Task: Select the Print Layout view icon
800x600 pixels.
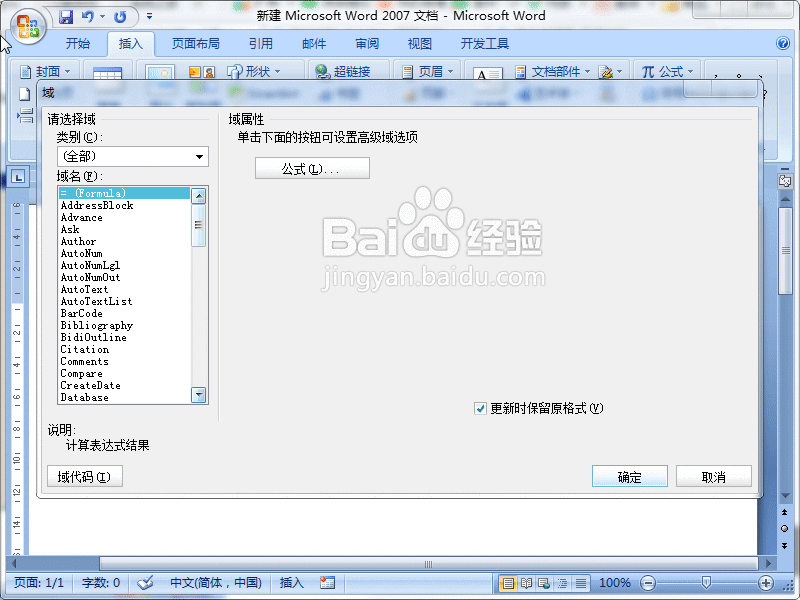Action: pos(508,582)
